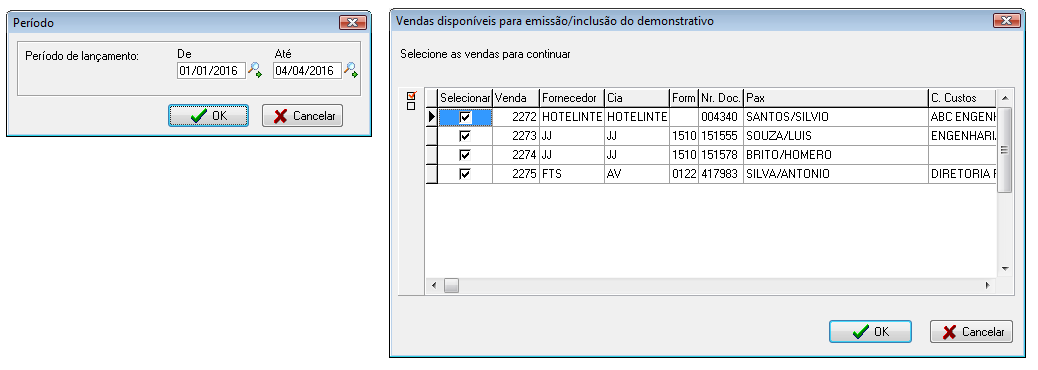Click fornecedor cell FTS
The width and height of the screenshot is (1038, 370).
pos(571,174)
